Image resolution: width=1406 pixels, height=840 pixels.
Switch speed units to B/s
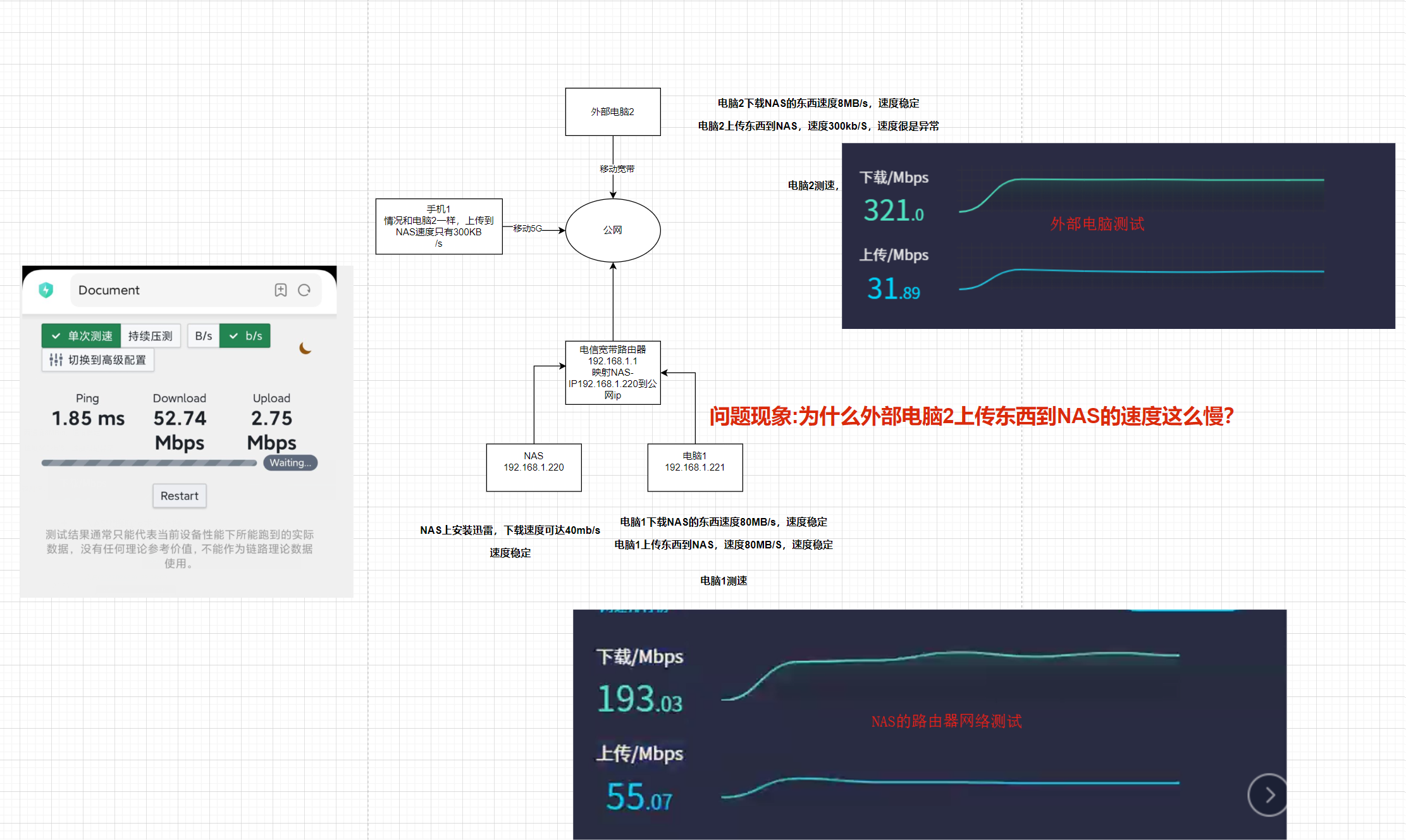click(x=203, y=336)
